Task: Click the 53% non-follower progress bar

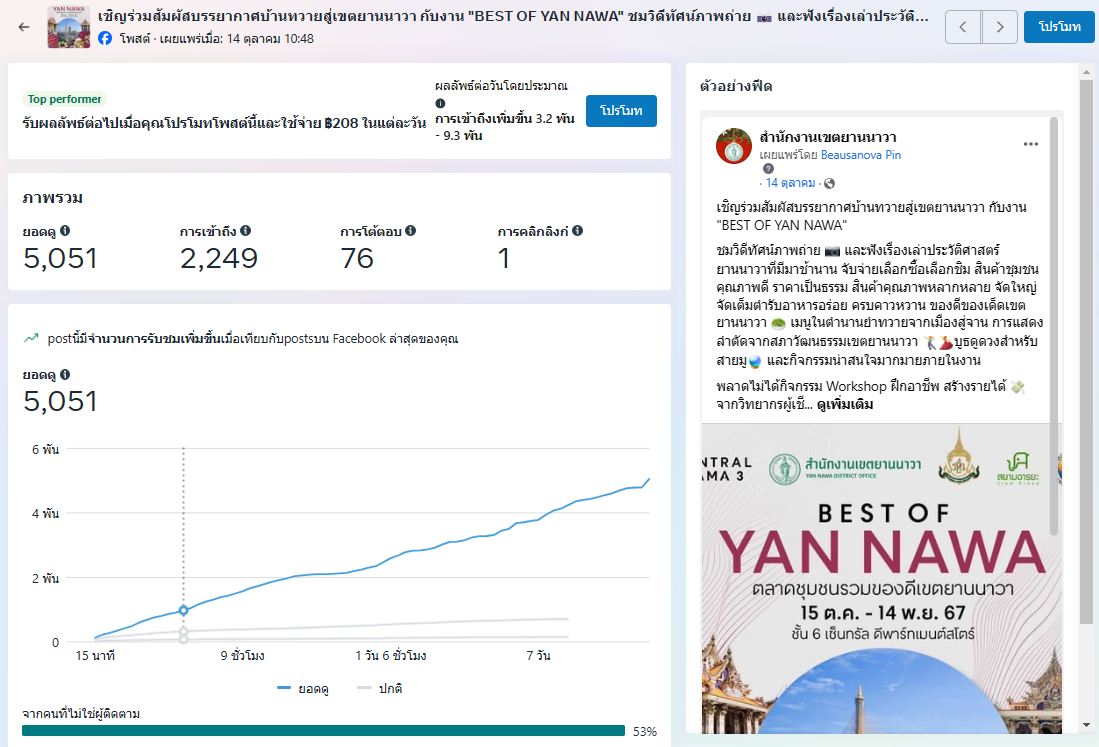Action: coord(323,731)
